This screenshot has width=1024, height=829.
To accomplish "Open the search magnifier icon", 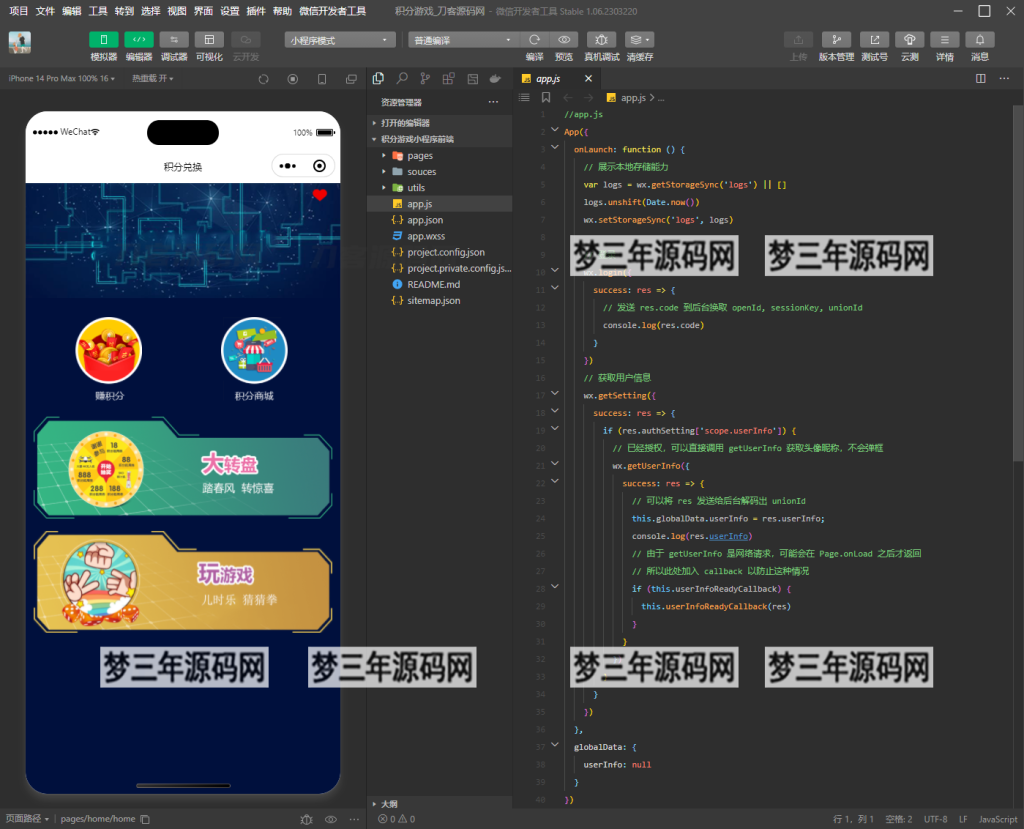I will point(402,78).
